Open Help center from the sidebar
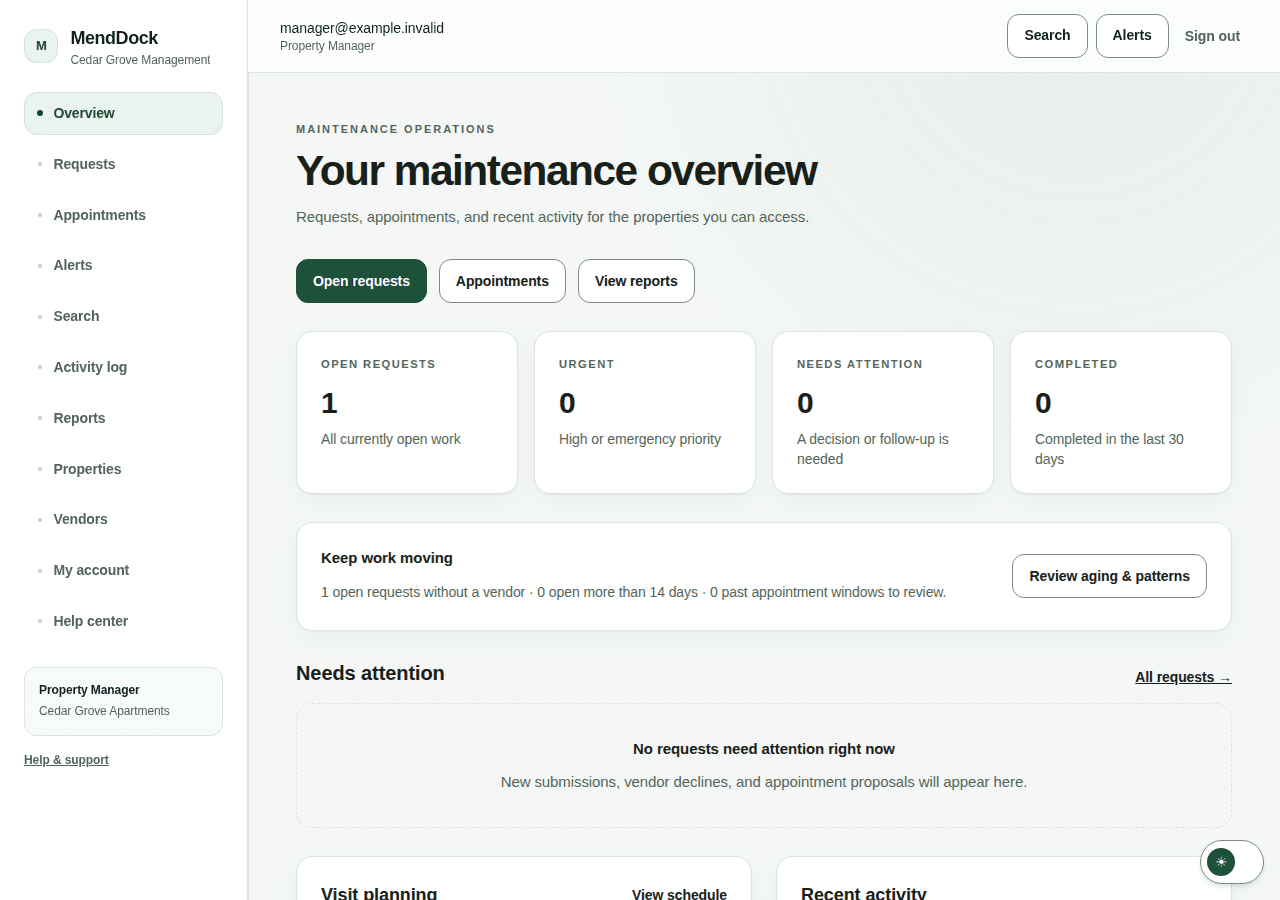Screen dimensions: 1280x900 click(123, 621)
